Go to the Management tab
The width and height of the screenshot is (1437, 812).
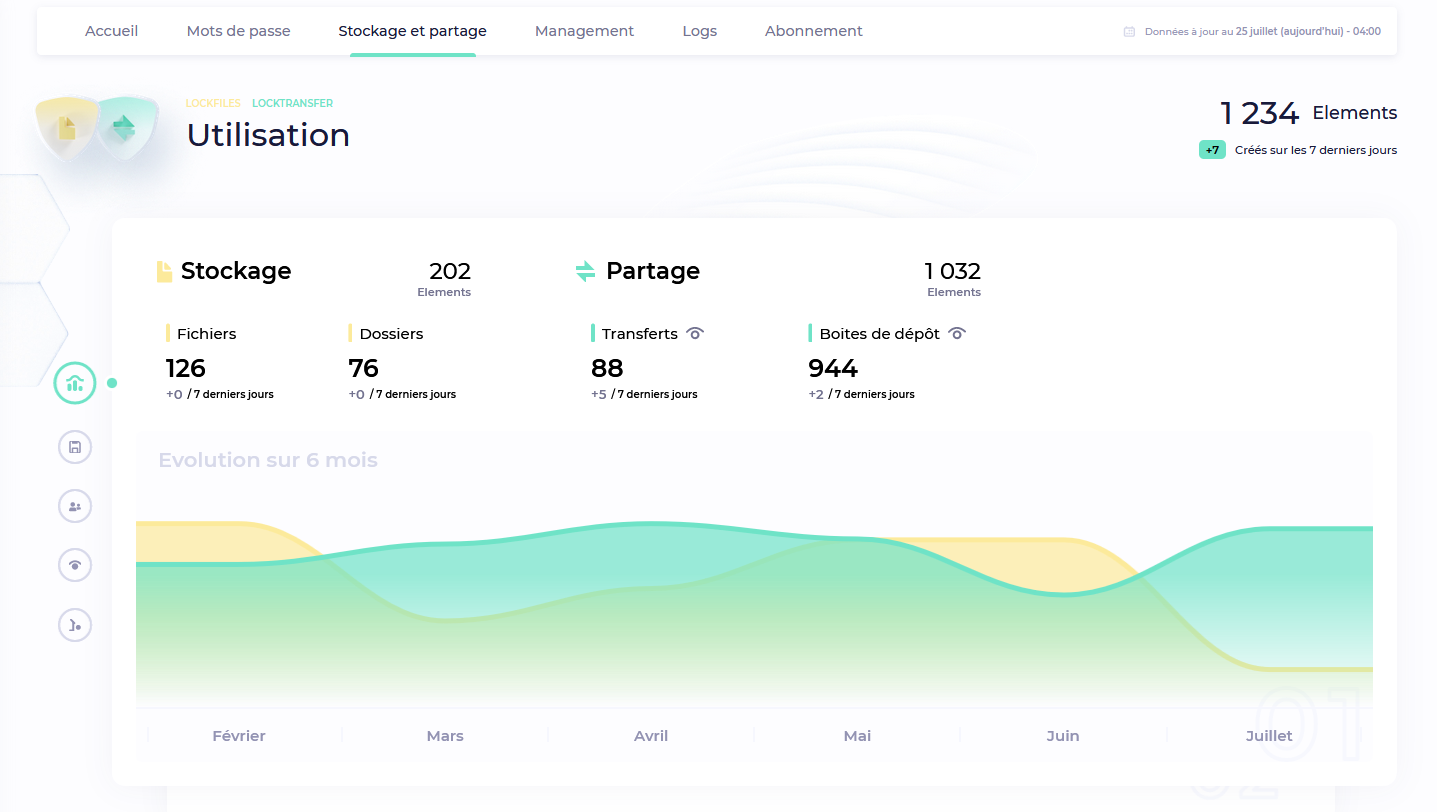click(584, 31)
